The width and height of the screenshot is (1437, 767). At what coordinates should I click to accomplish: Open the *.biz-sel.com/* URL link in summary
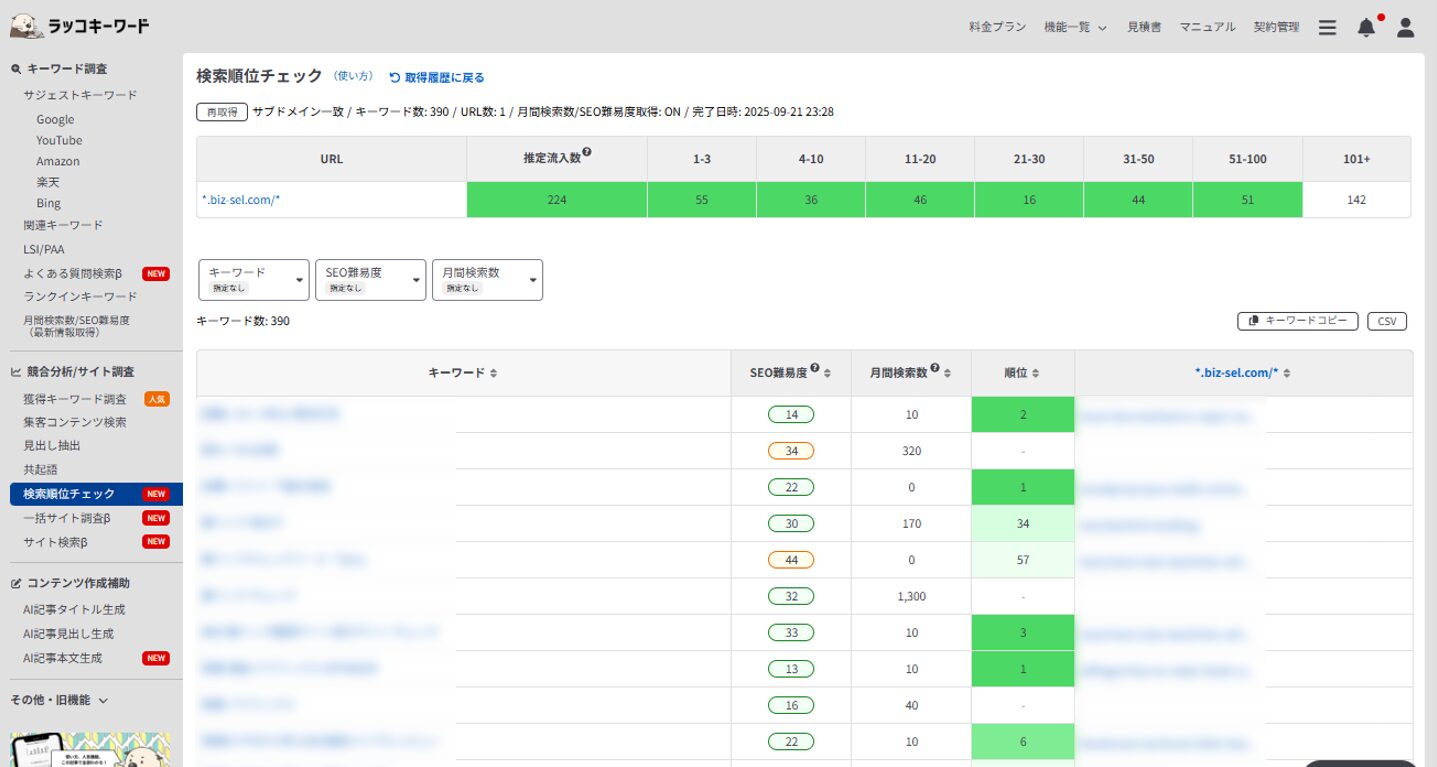241,200
